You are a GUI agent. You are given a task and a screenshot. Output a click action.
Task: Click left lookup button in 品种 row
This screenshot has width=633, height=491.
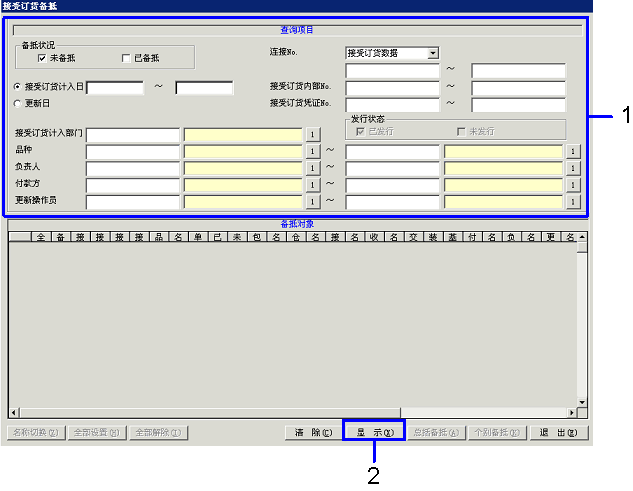pyautogui.click(x=311, y=152)
